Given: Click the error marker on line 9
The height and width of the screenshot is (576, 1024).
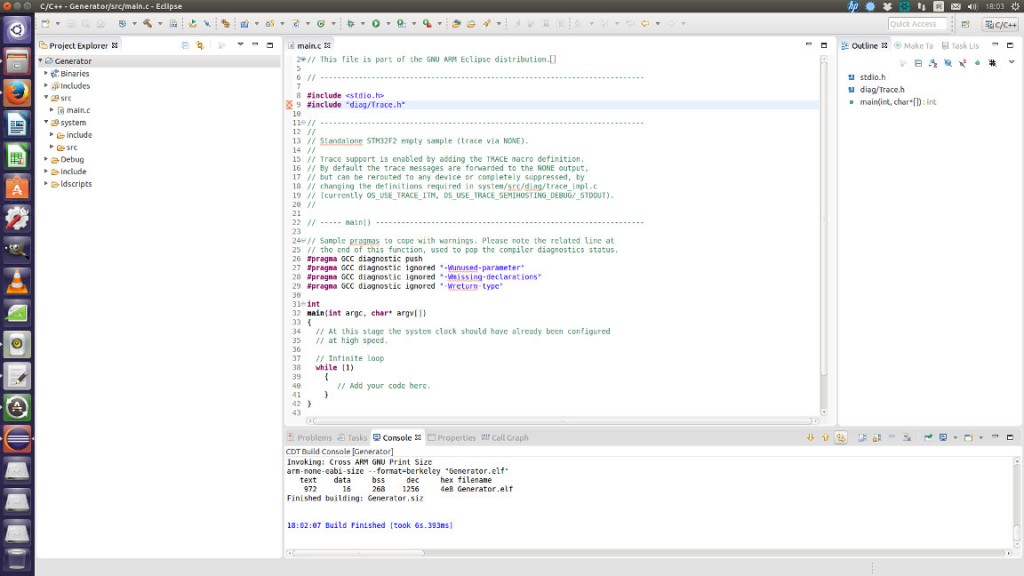Looking at the screenshot, I should tap(289, 104).
